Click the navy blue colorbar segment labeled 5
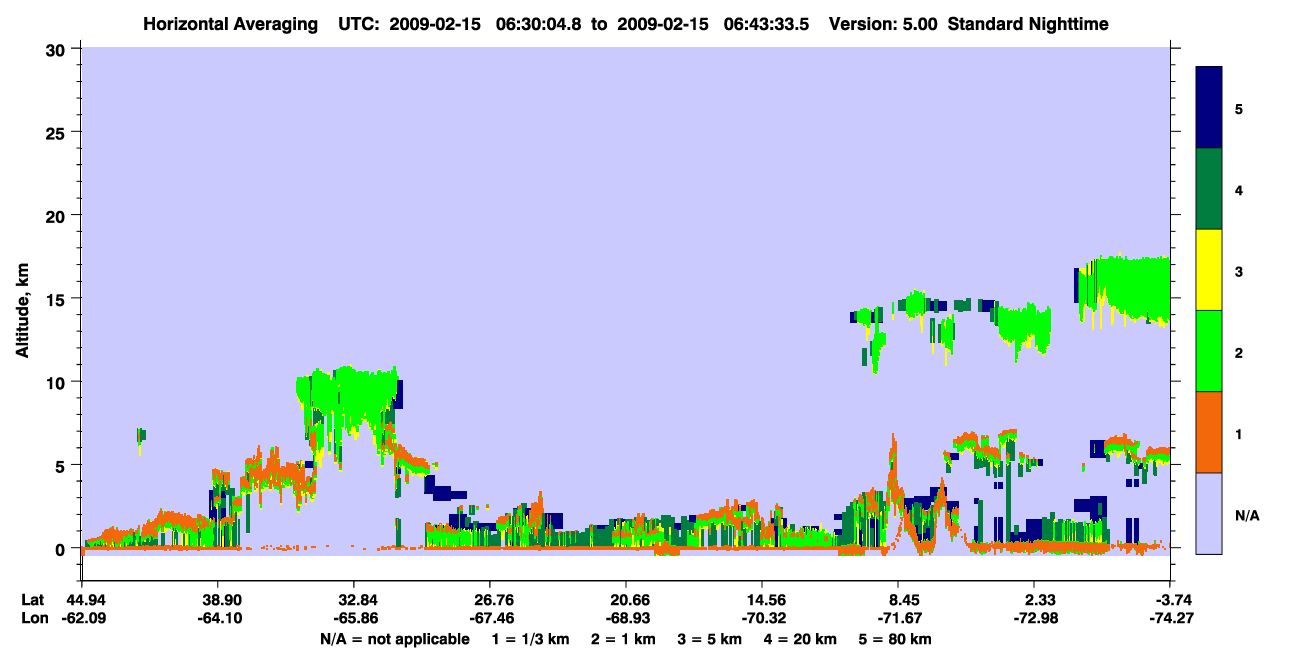 [x=1209, y=107]
